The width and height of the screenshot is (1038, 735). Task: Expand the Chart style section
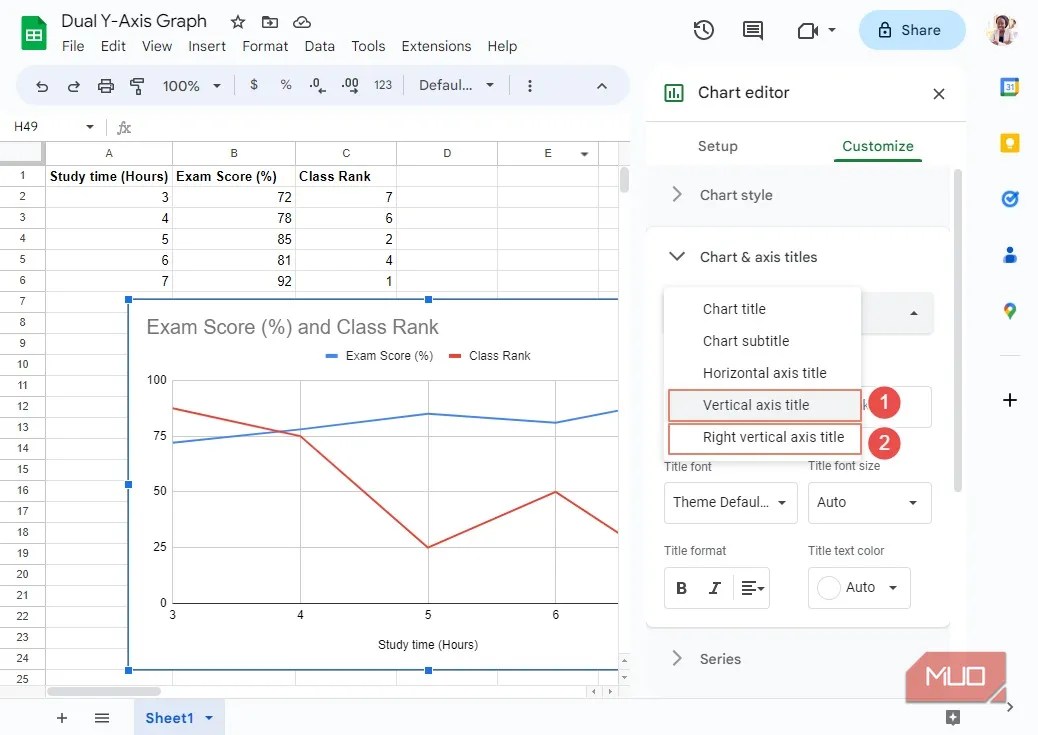735,195
